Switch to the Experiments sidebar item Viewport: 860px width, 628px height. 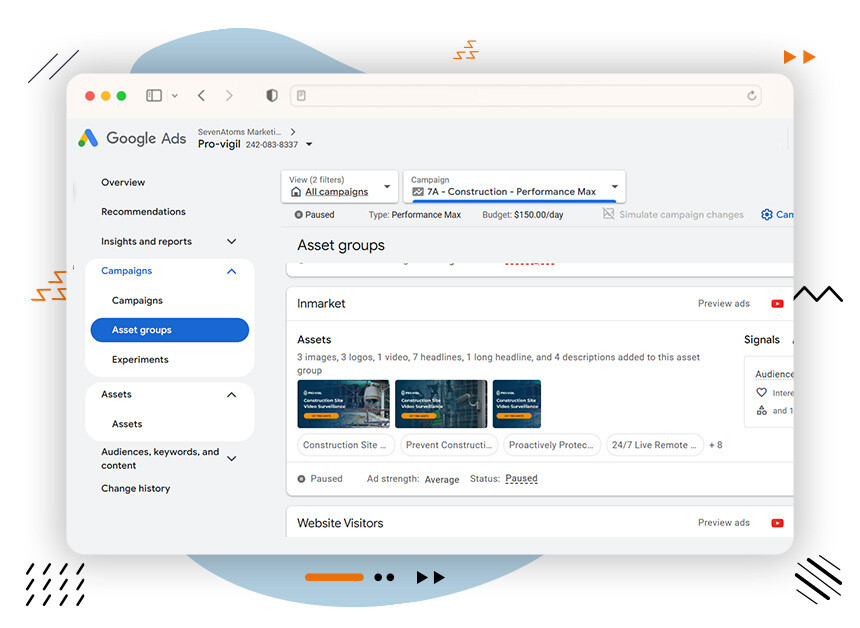point(140,359)
